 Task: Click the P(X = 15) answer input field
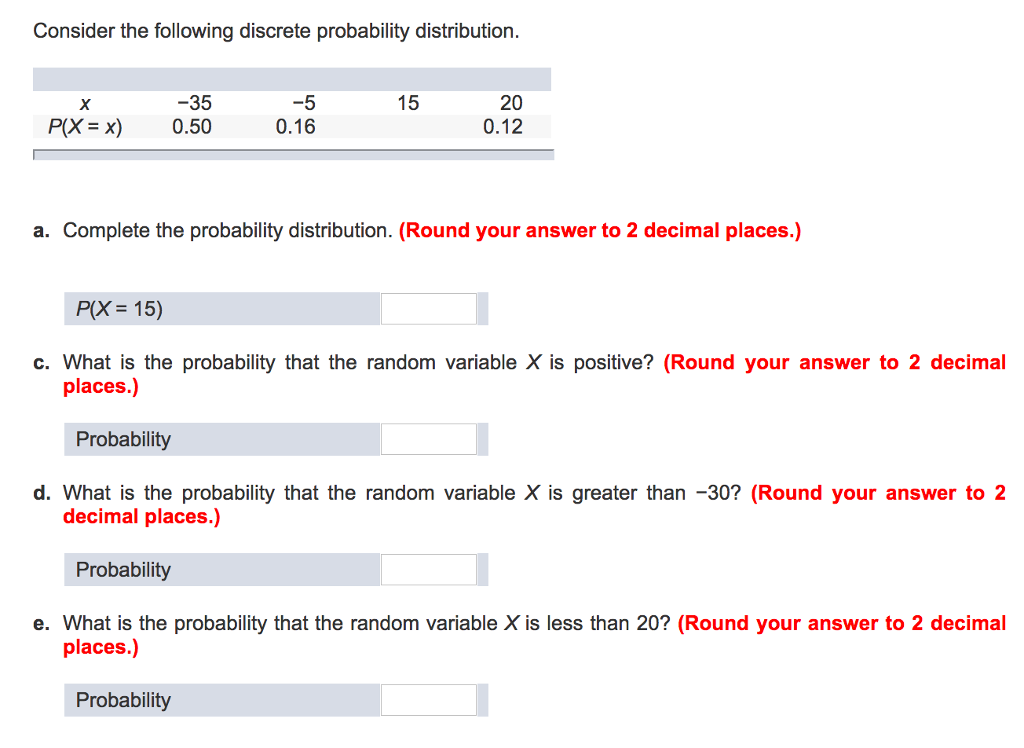[x=428, y=308]
